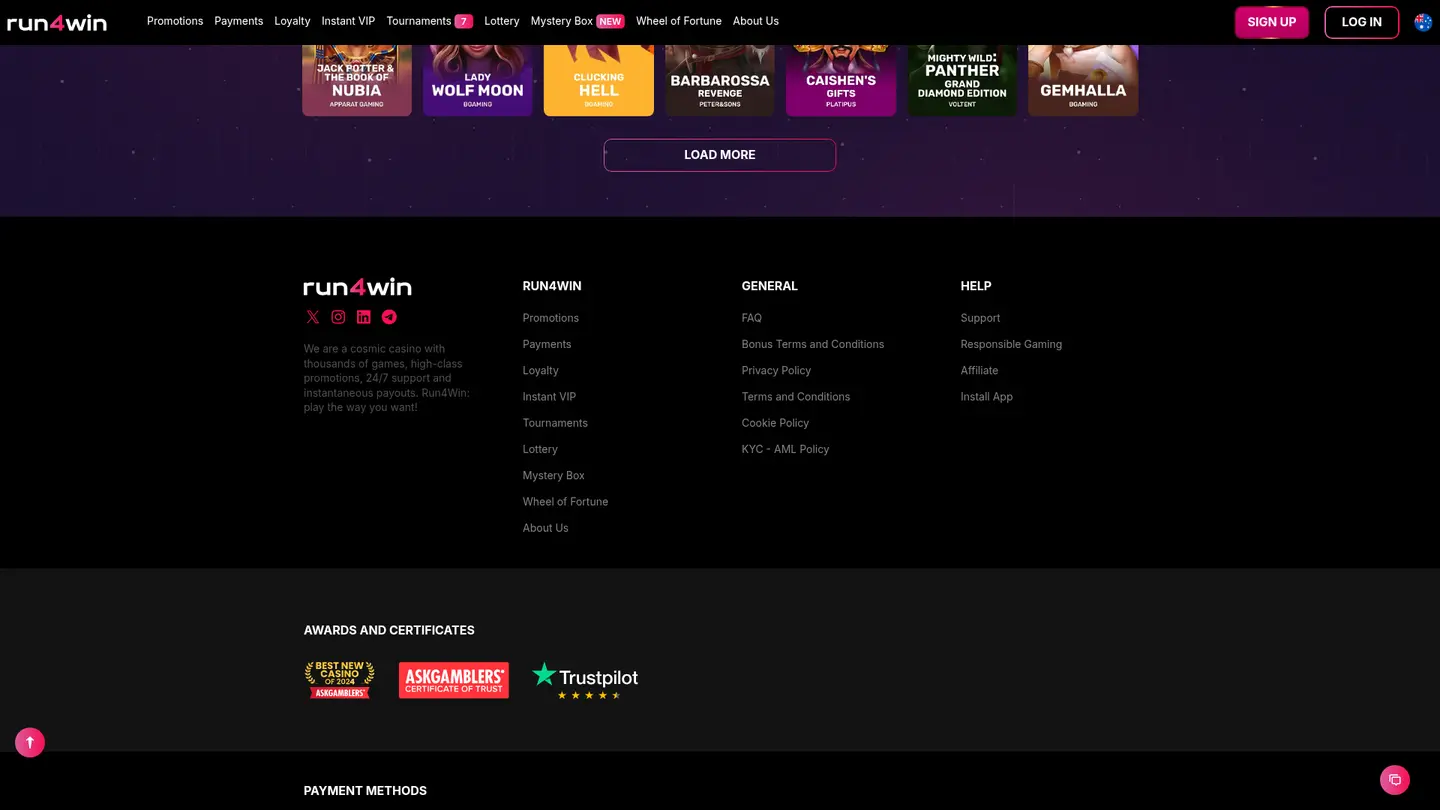Open the Trustpilot rating badge

pyautogui.click(x=585, y=680)
